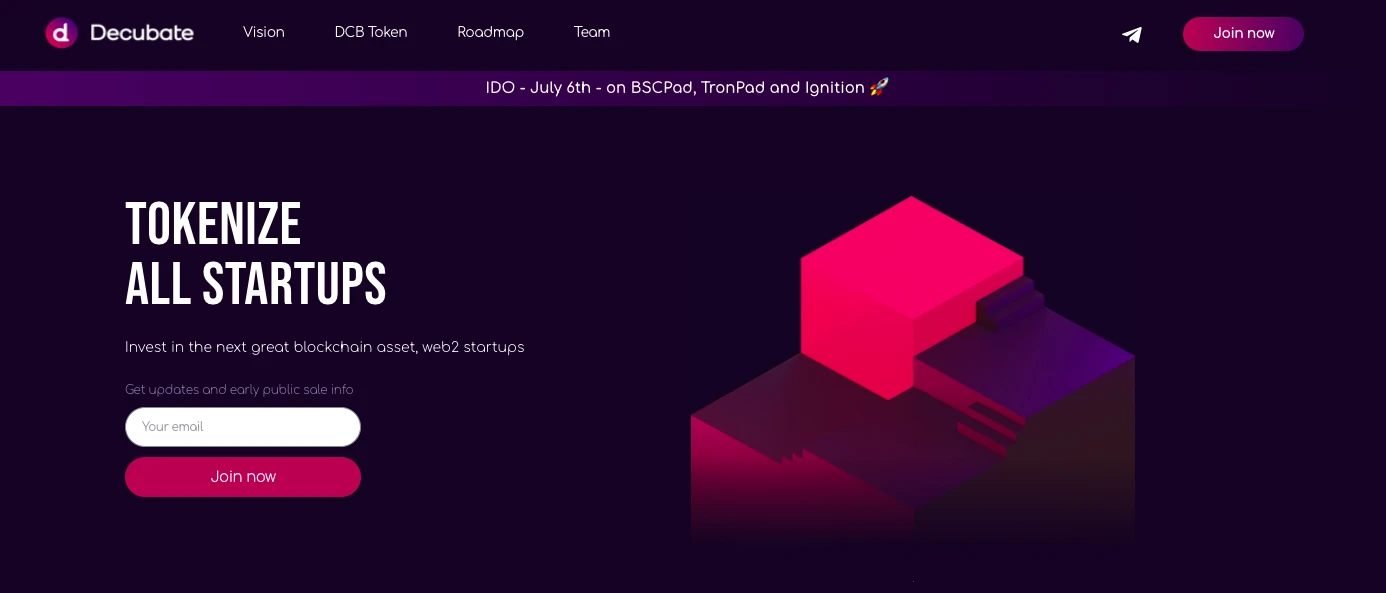Open the Vision menu item

point(264,32)
